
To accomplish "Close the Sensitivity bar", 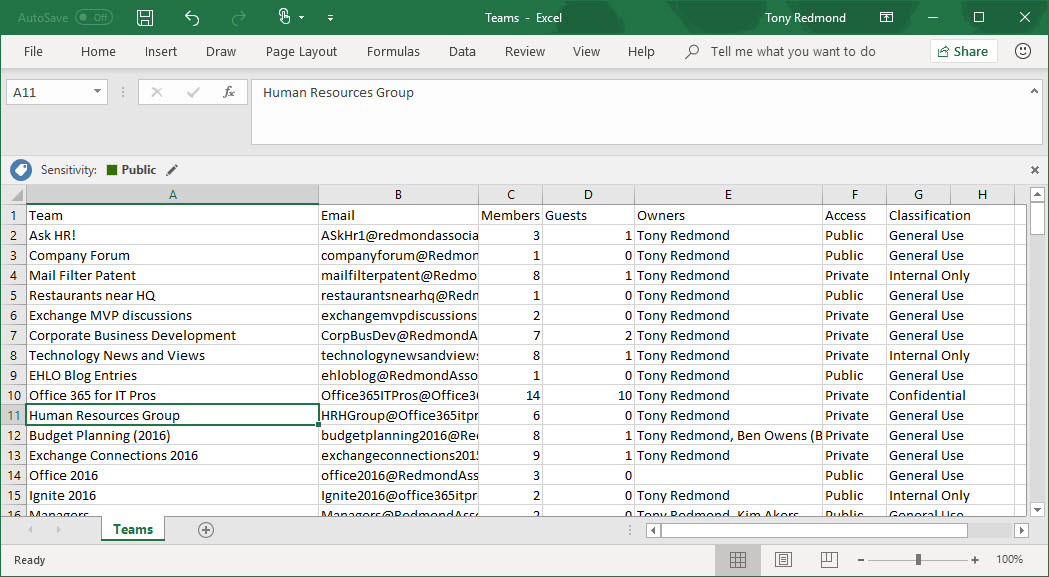I will click(x=1034, y=170).
